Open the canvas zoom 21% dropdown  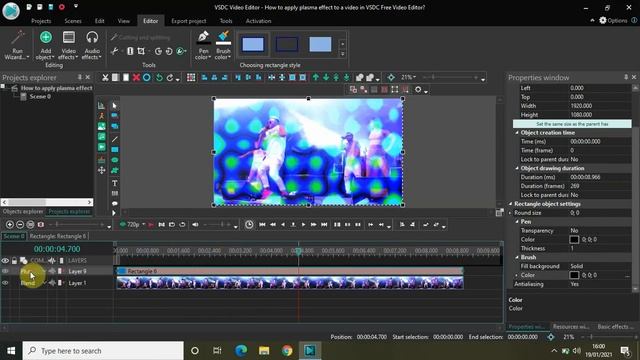pyautogui.click(x=408, y=77)
